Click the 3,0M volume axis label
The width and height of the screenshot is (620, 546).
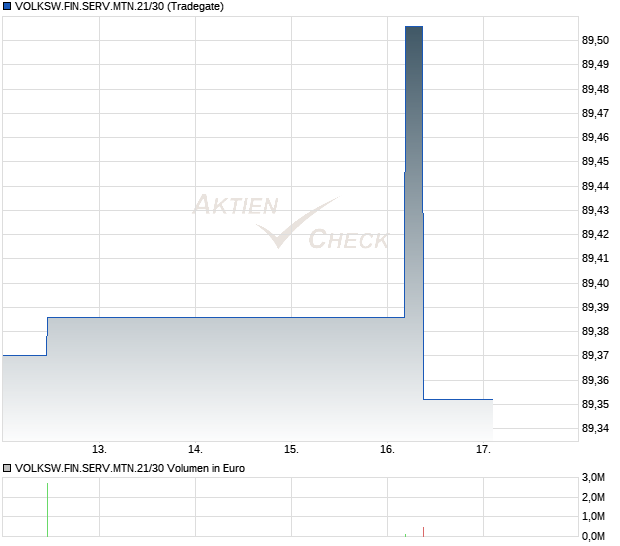(593, 478)
